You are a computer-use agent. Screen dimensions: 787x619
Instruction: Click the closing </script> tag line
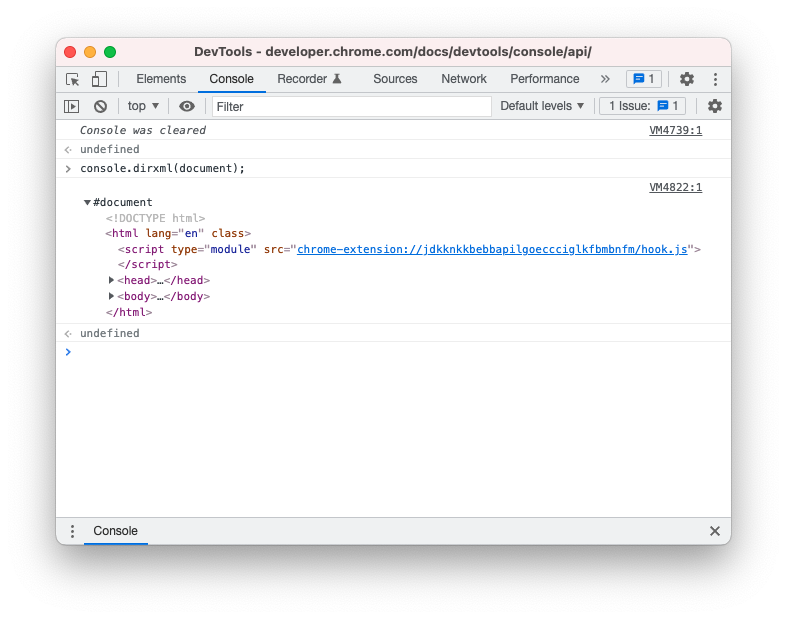click(148, 265)
